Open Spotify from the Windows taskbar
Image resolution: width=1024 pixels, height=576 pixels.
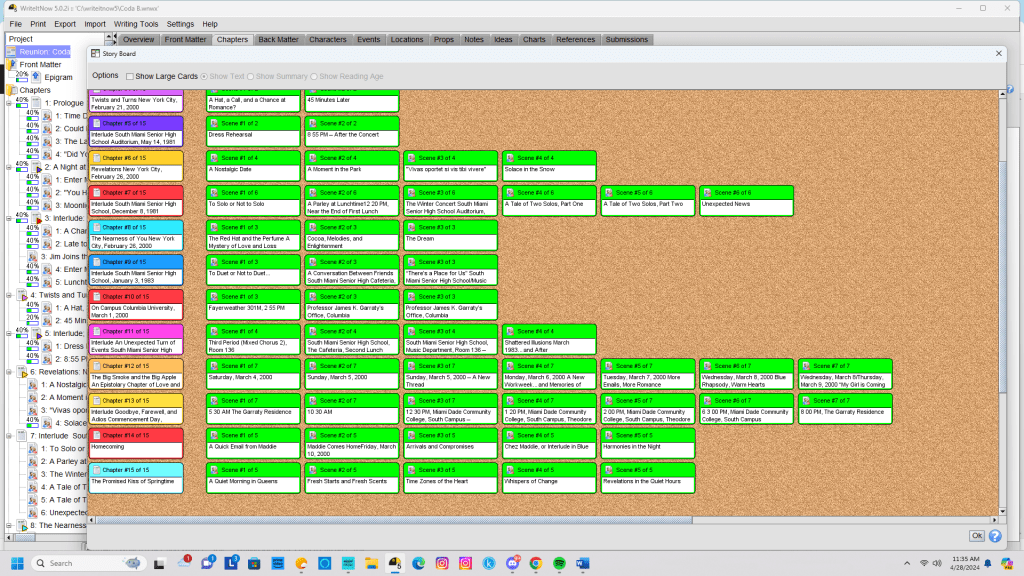tap(558, 563)
